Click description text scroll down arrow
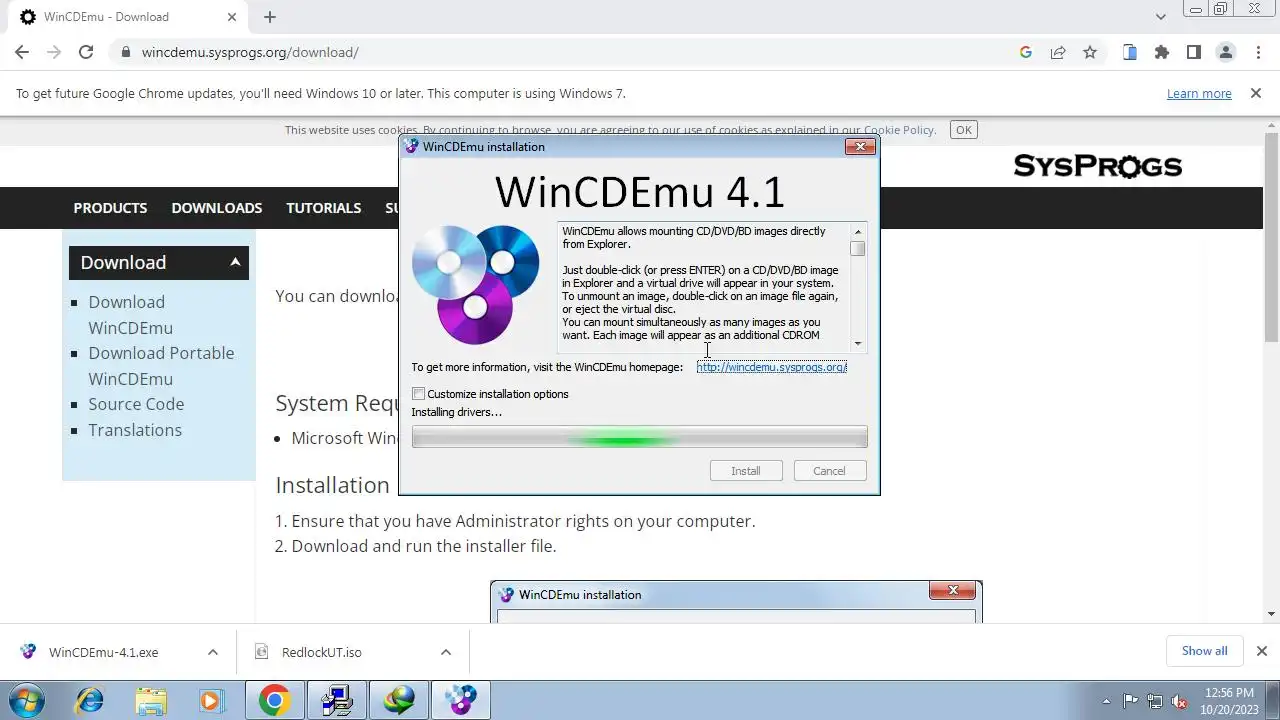This screenshot has width=1280, height=720. pos(857,343)
